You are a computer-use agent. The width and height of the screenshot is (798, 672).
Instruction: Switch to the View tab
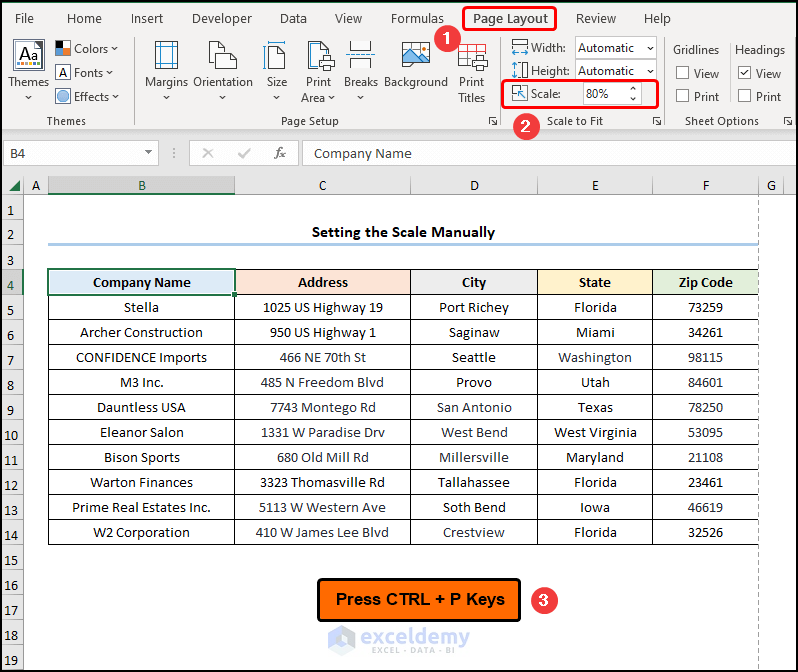click(x=348, y=19)
